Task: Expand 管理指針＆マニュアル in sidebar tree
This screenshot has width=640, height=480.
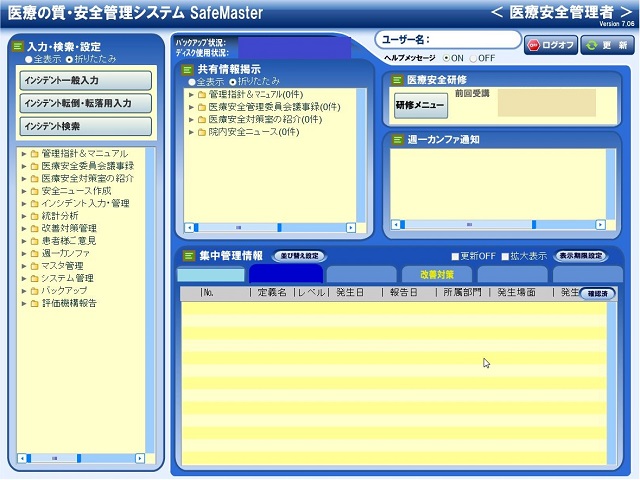Action: click(x=24, y=154)
